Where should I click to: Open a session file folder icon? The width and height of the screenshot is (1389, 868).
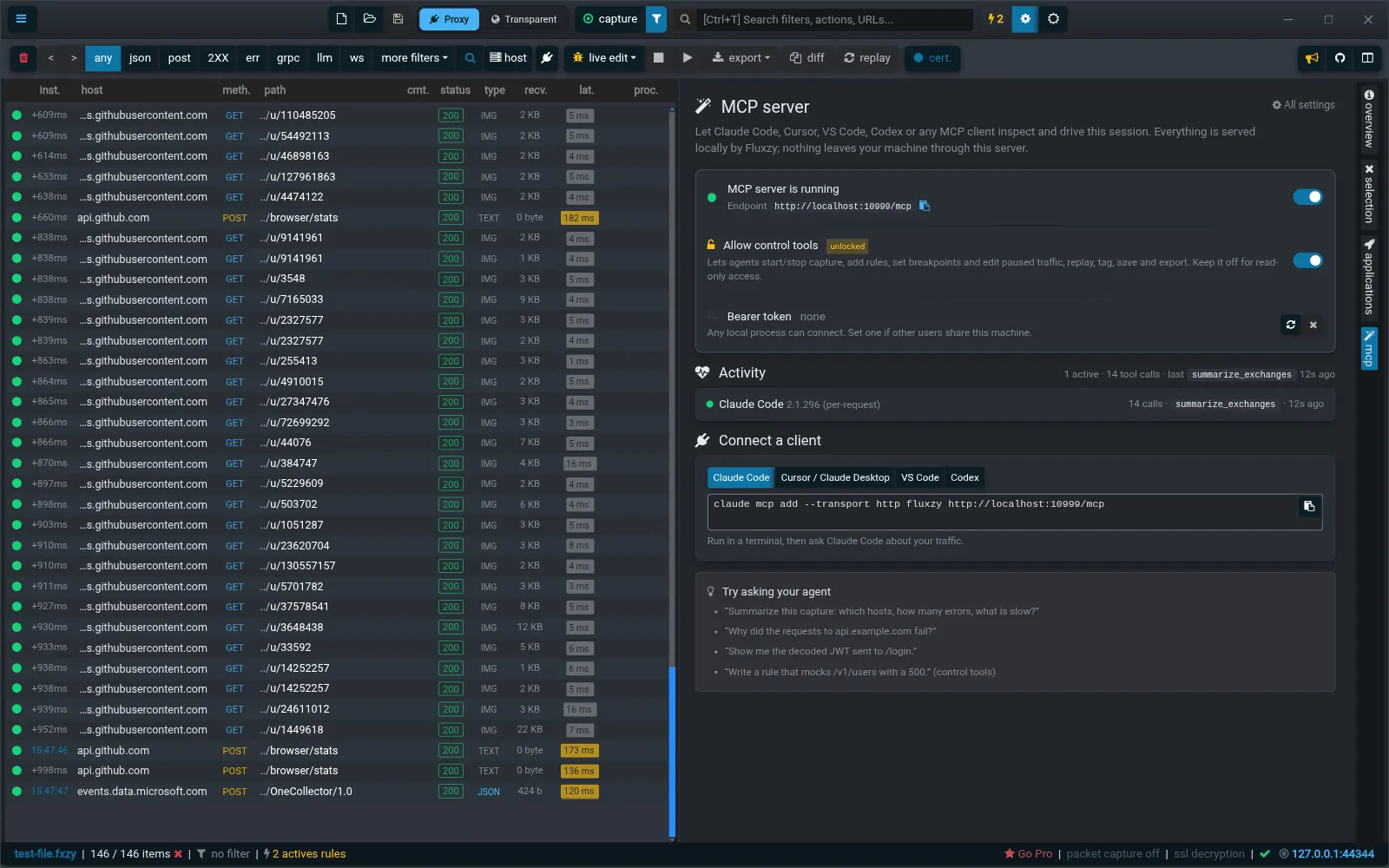coord(370,19)
